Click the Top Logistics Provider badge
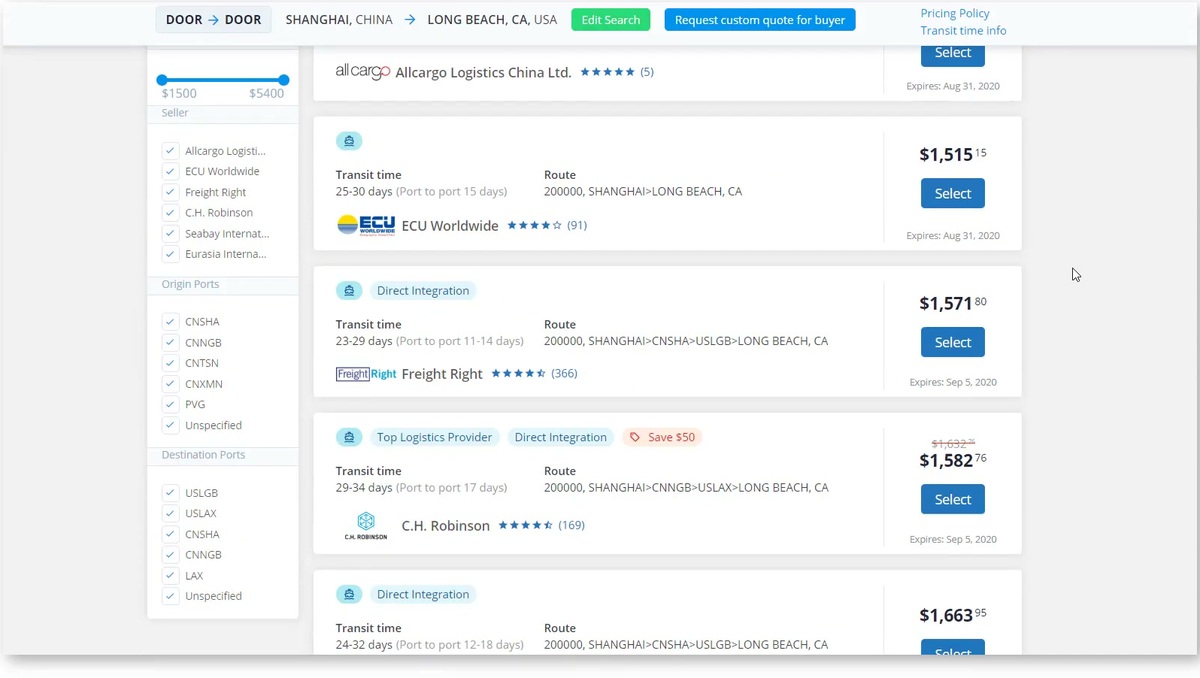 434,437
